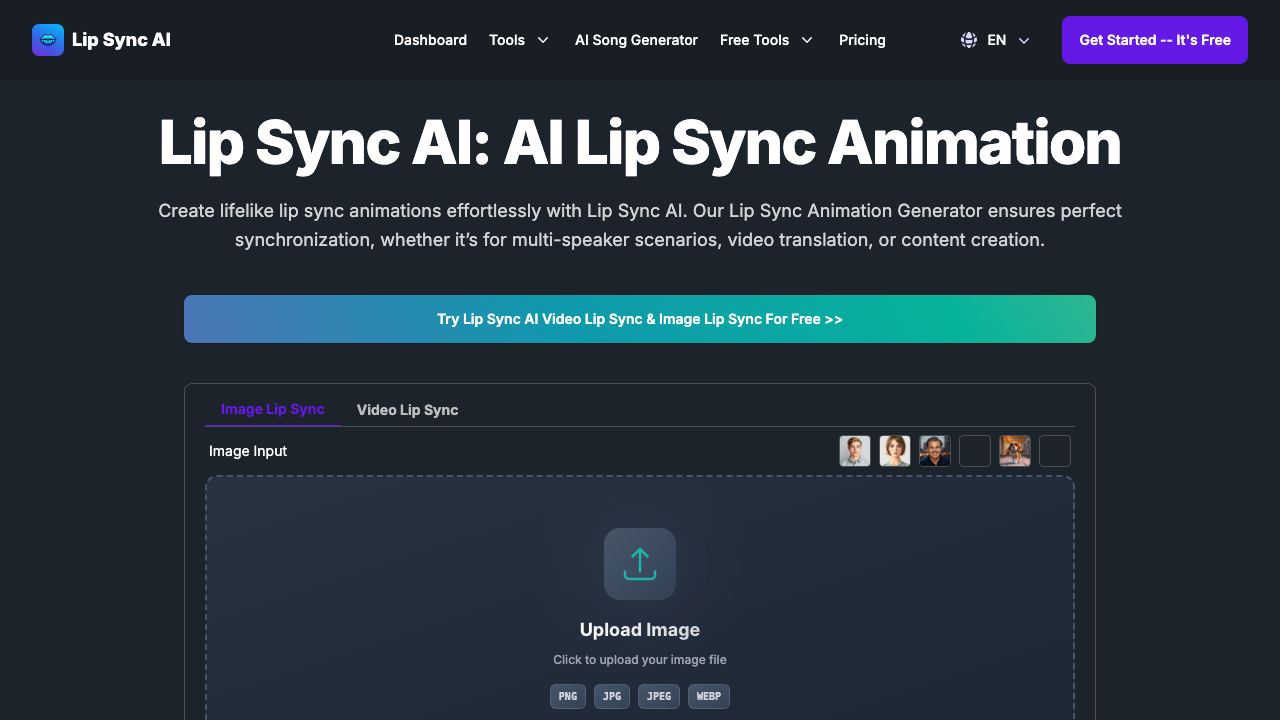The width and height of the screenshot is (1280, 720).
Task: Switch to the Video Lip Sync tab
Action: [x=407, y=410]
